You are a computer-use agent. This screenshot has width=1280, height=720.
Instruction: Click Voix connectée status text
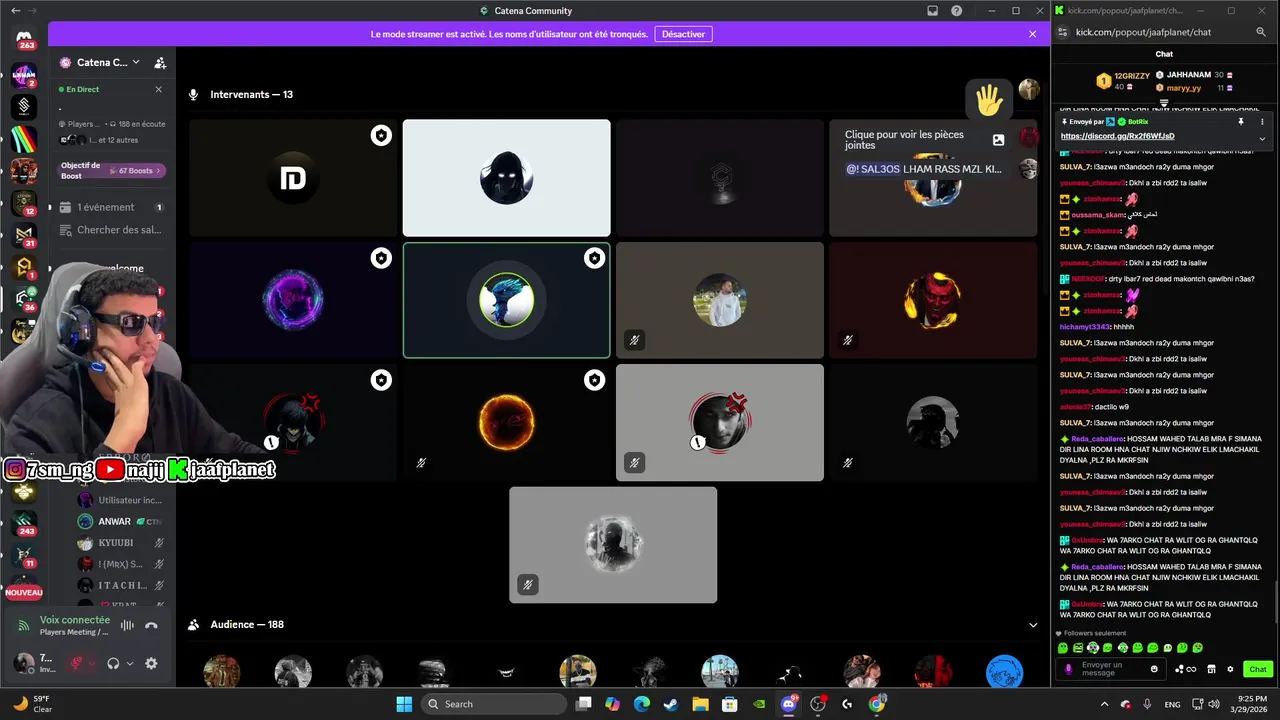click(x=75, y=620)
